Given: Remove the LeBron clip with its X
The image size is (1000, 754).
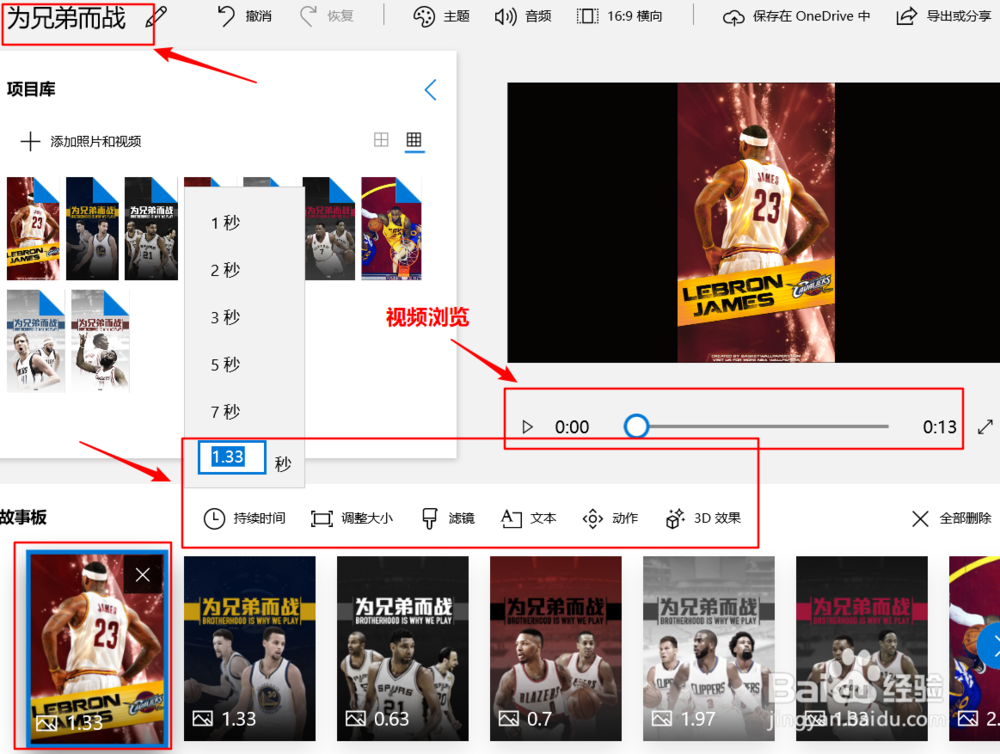Looking at the screenshot, I should coord(143,575).
